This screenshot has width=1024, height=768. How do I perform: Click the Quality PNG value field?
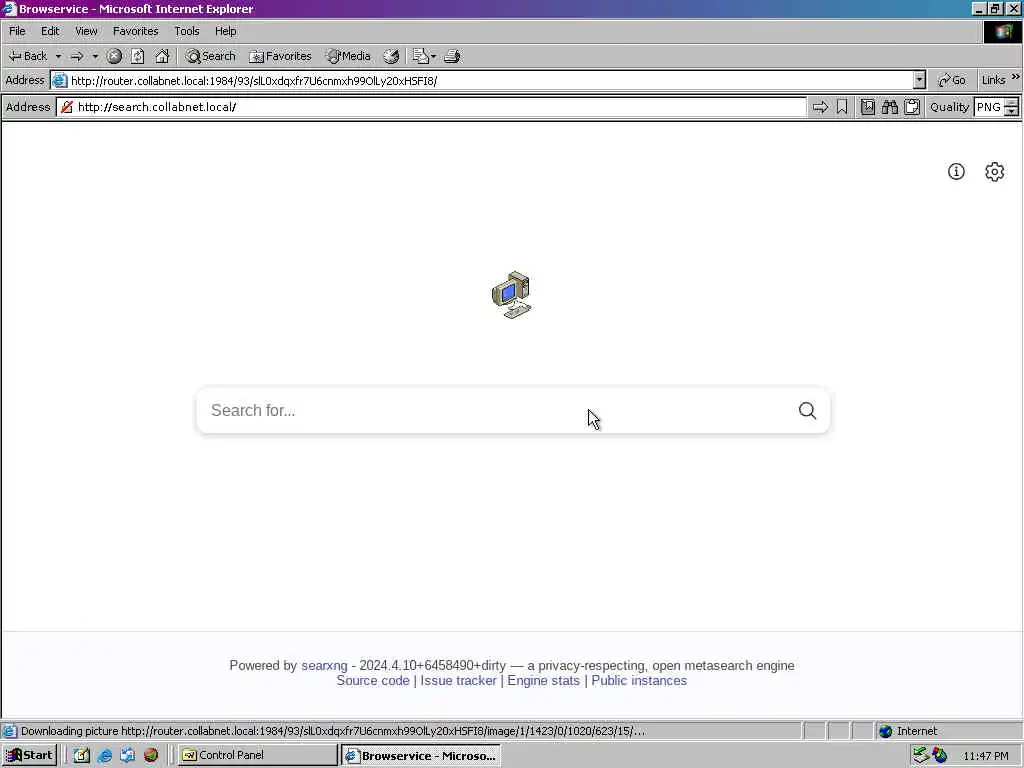pos(989,107)
